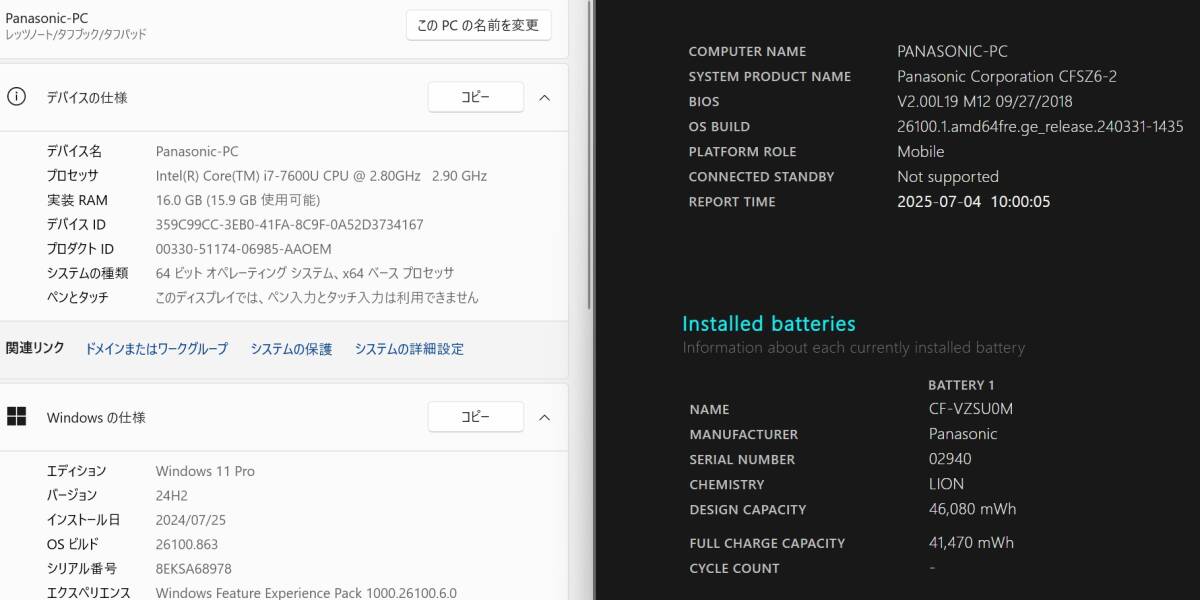
Task: Select the BATTERY 1 column header
Action: point(961,385)
